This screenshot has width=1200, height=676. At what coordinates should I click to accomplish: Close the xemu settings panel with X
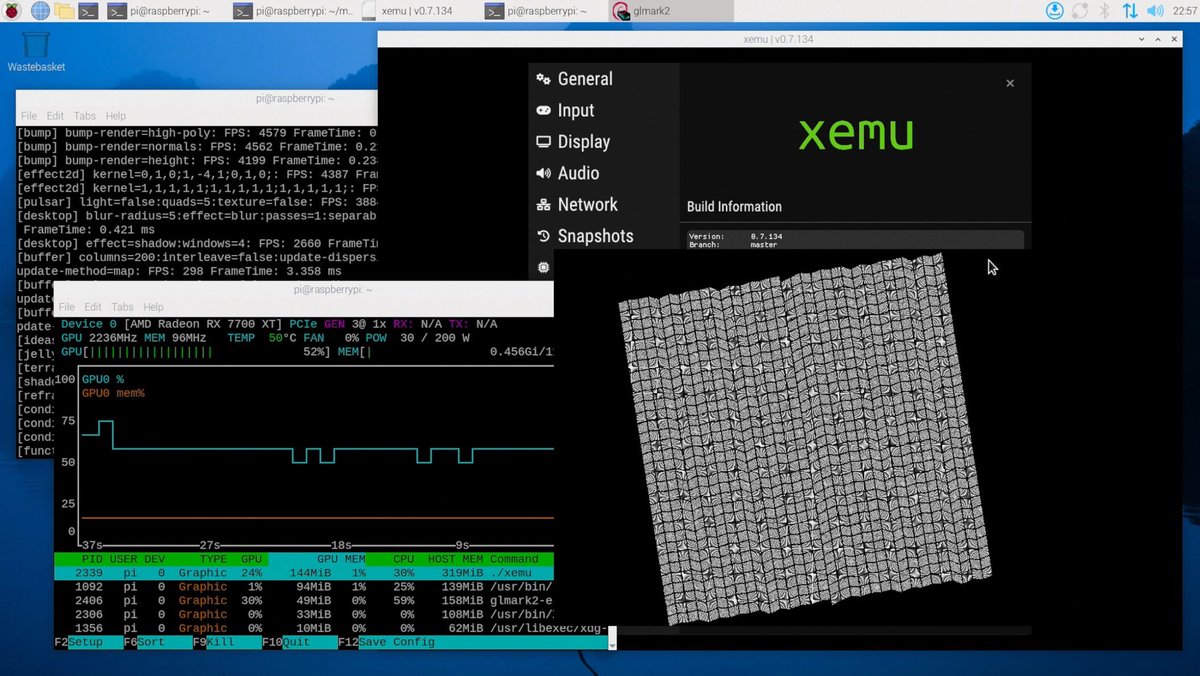point(1010,83)
